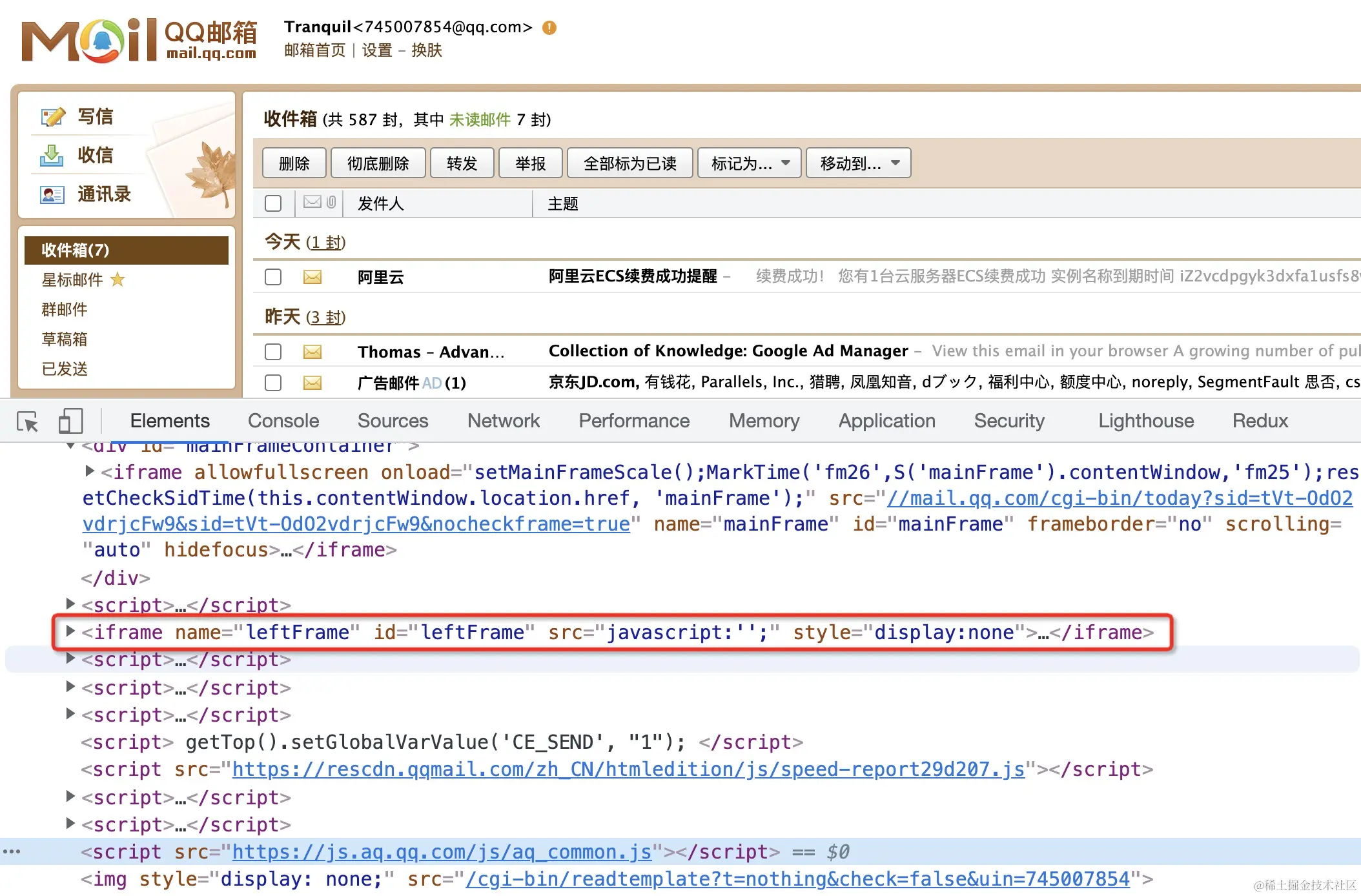The width and height of the screenshot is (1361, 896).
Task: Click the compose mail pencil icon
Action: pos(53,117)
